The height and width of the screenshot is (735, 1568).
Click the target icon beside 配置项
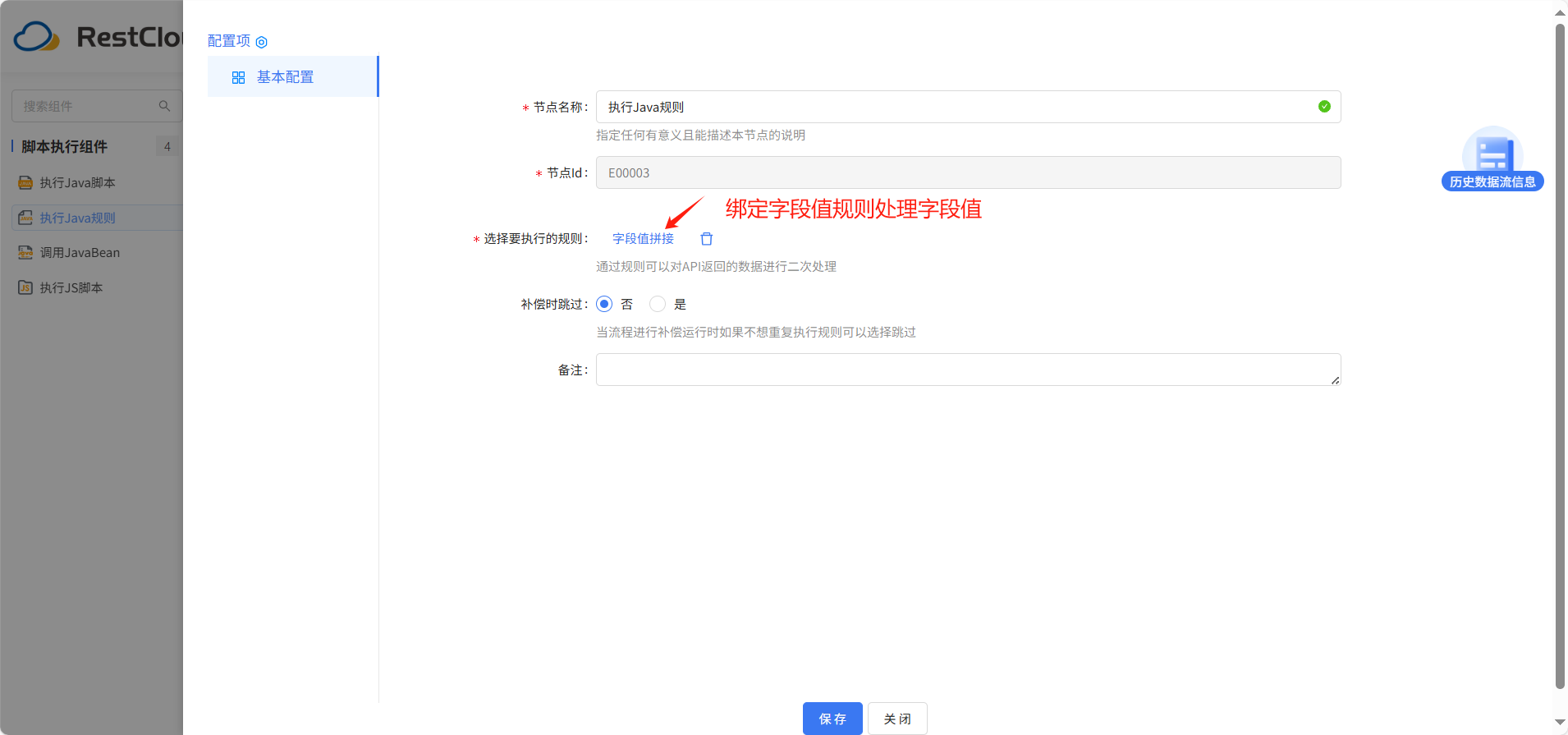(262, 42)
